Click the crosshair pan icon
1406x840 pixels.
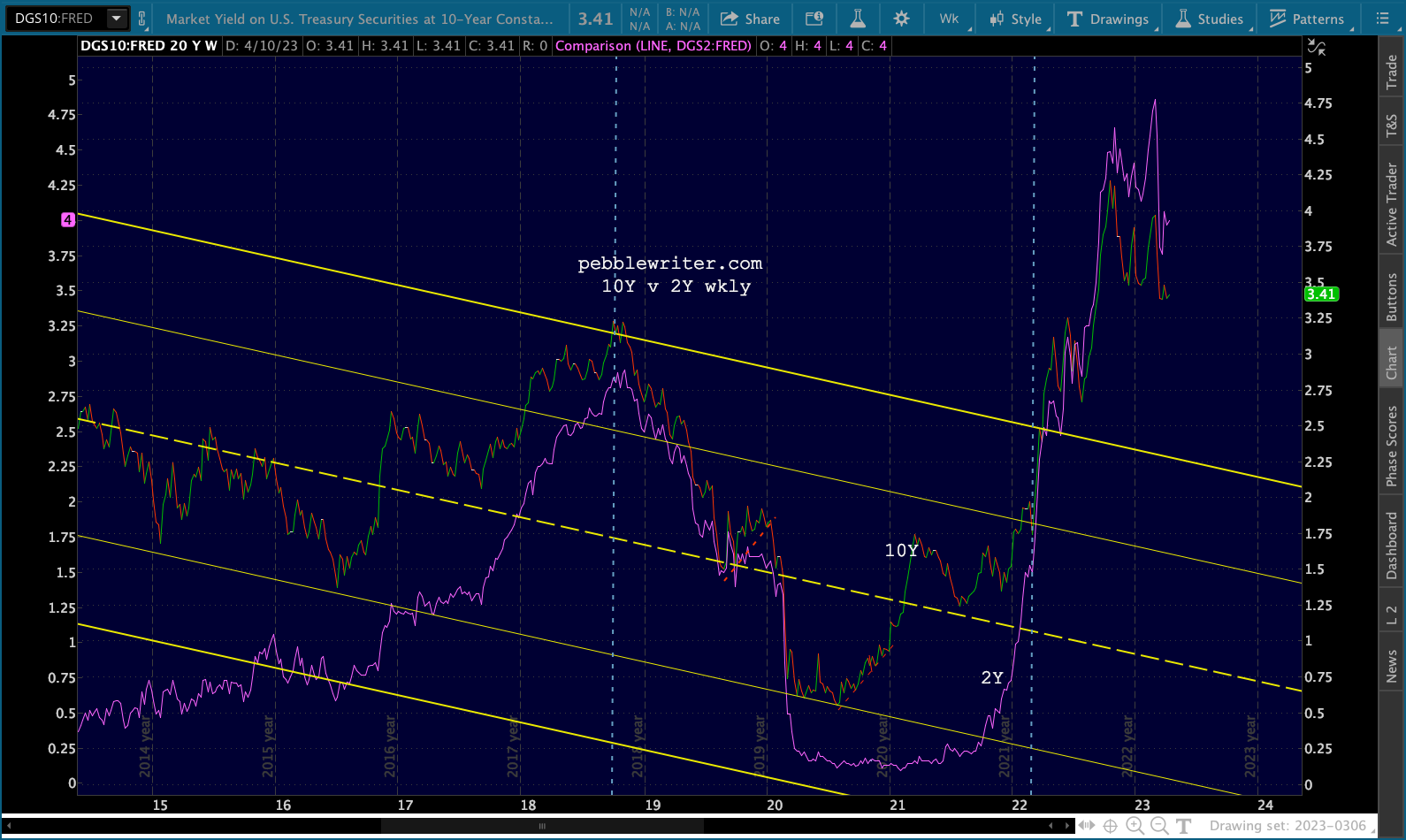click(x=1111, y=826)
